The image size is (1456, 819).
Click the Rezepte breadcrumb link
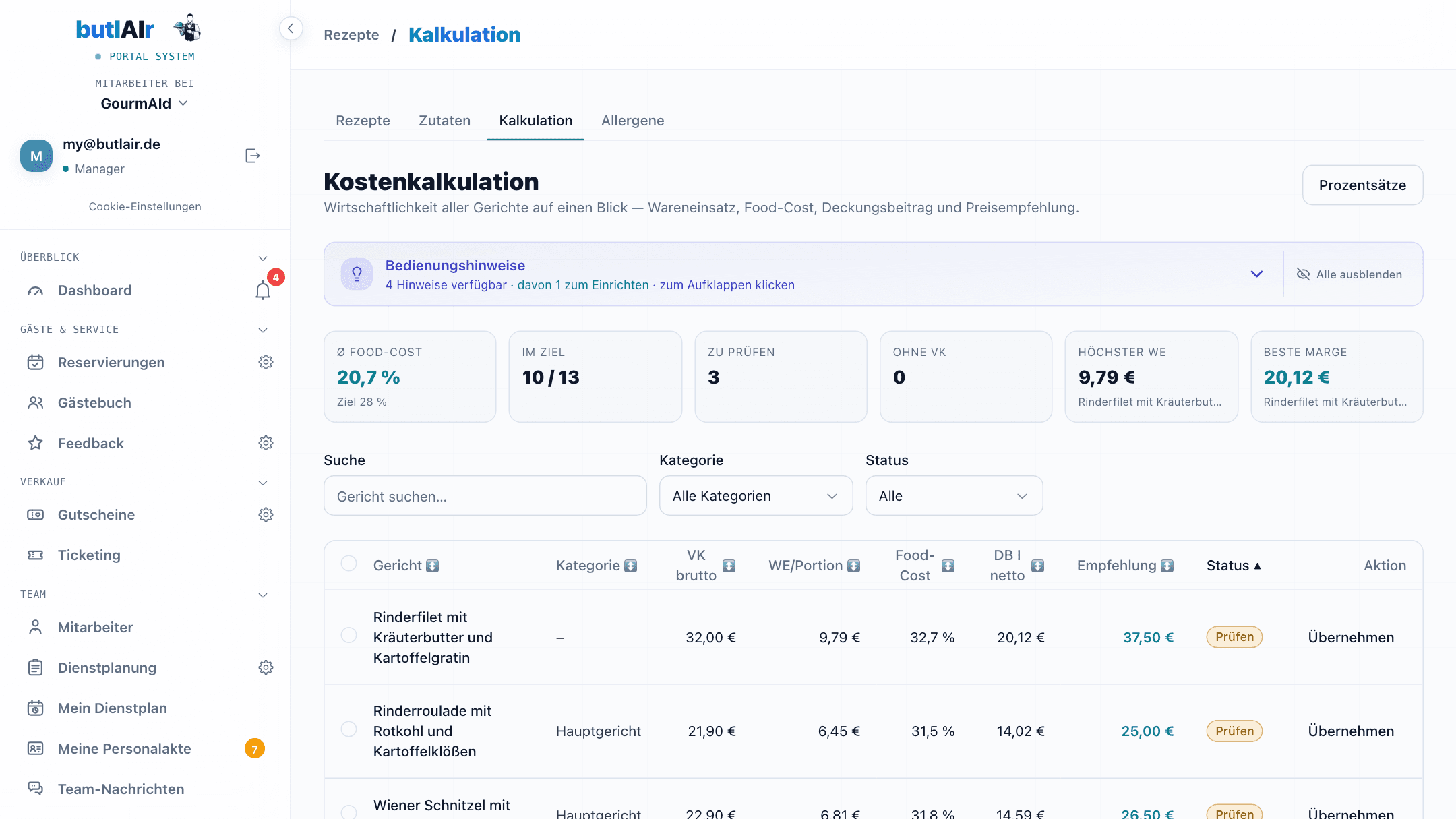point(351,35)
